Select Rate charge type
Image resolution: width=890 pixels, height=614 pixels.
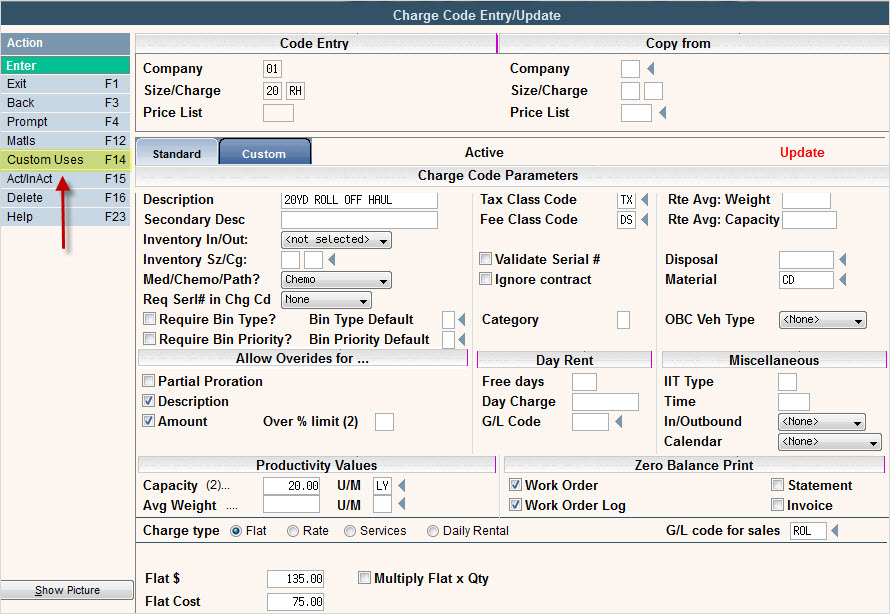point(293,531)
